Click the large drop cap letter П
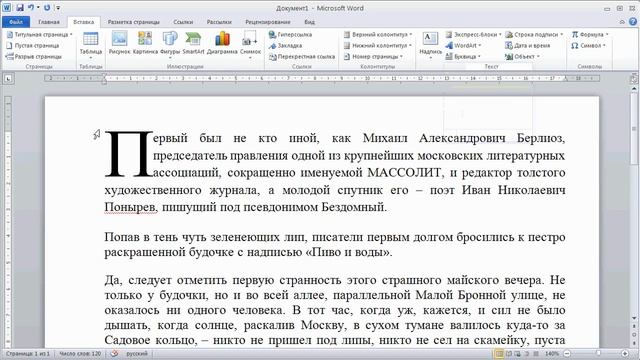The image size is (640, 360). [x=129, y=154]
